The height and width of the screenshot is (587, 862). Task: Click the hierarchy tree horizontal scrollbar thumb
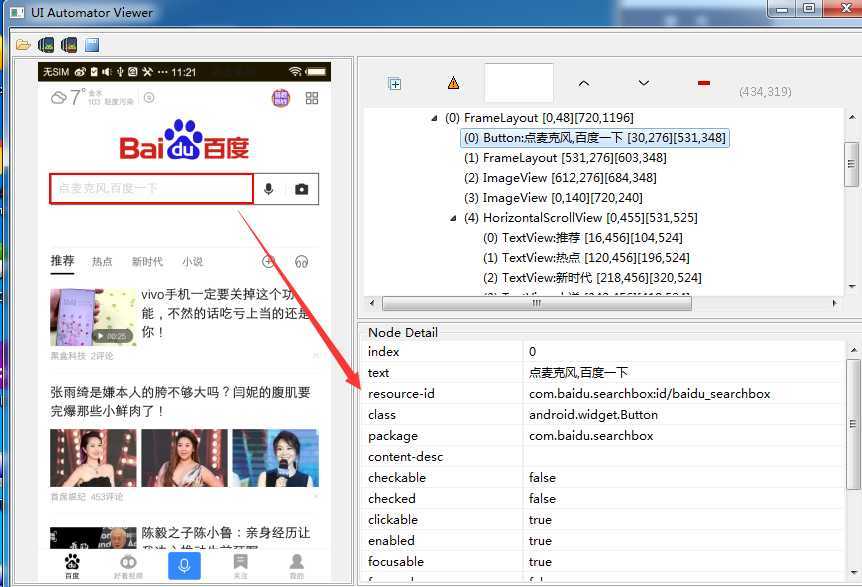click(537, 303)
